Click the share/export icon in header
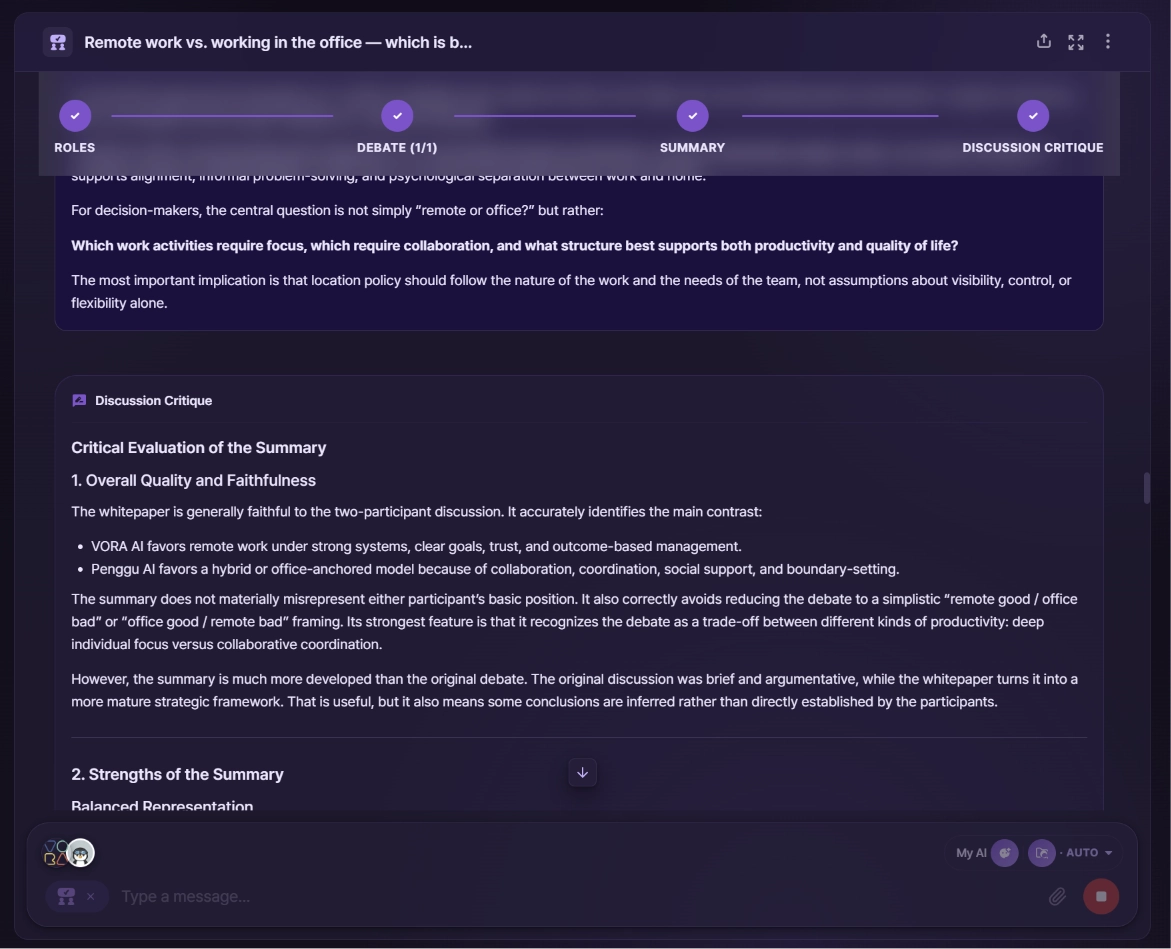The height and width of the screenshot is (949, 1171). pos(1043,42)
